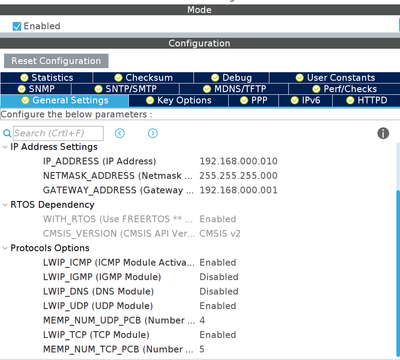Switch to the SNMP tab
The width and height of the screenshot is (400, 360).
click(36, 89)
